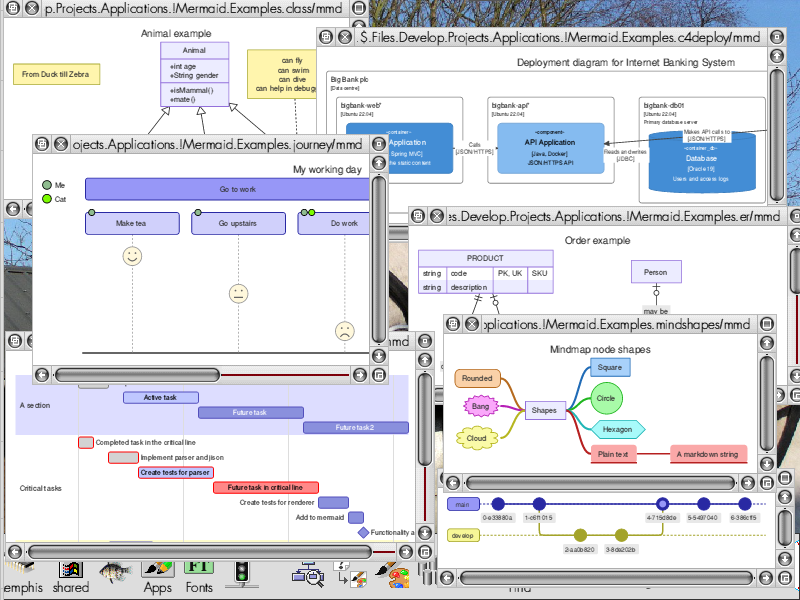Click the 'Active task' Gantt bar
Viewport: 800px width, 600px height.
point(161,397)
